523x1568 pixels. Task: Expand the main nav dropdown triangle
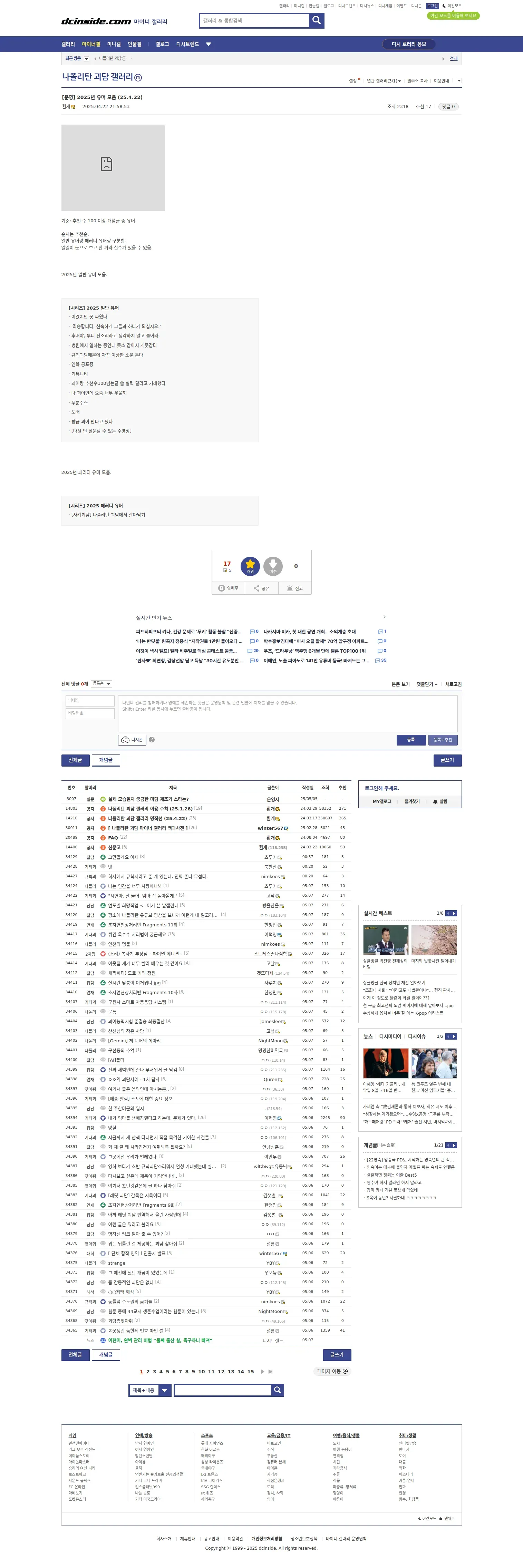(208, 44)
